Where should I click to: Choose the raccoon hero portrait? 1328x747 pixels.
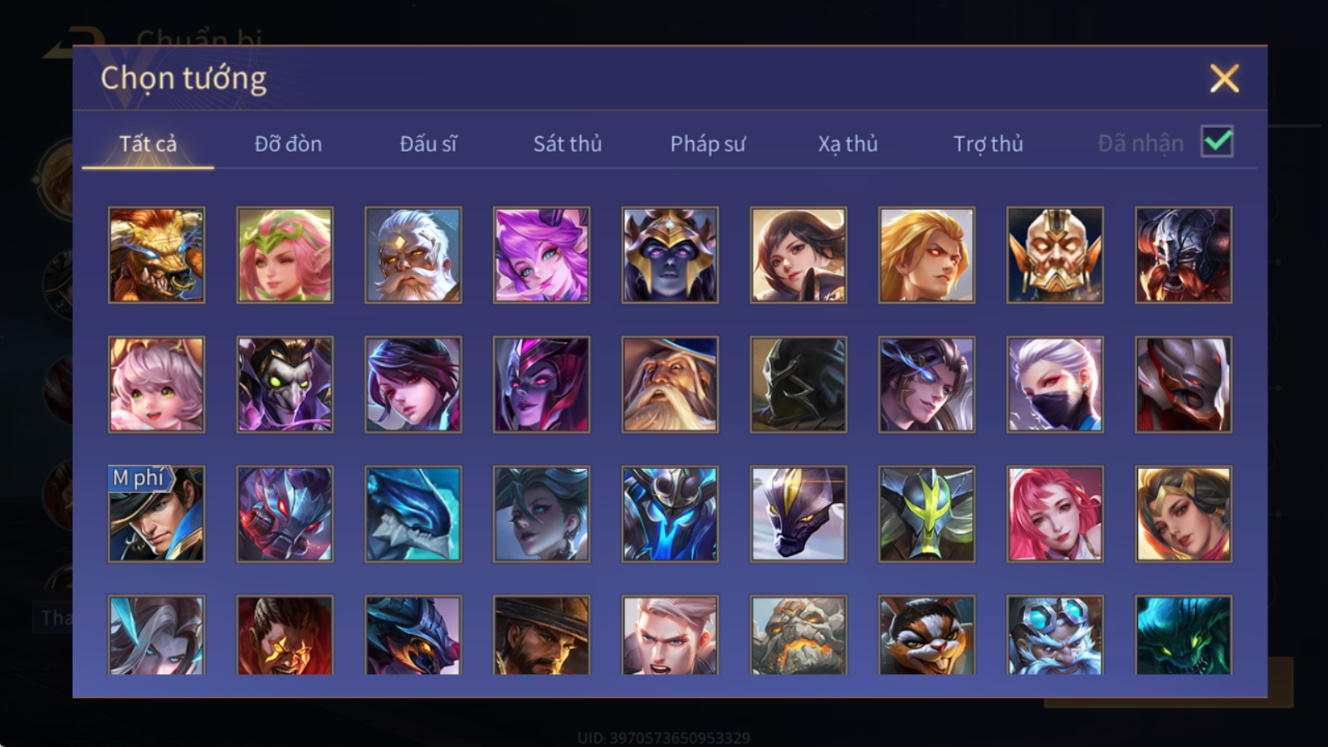tap(927, 636)
